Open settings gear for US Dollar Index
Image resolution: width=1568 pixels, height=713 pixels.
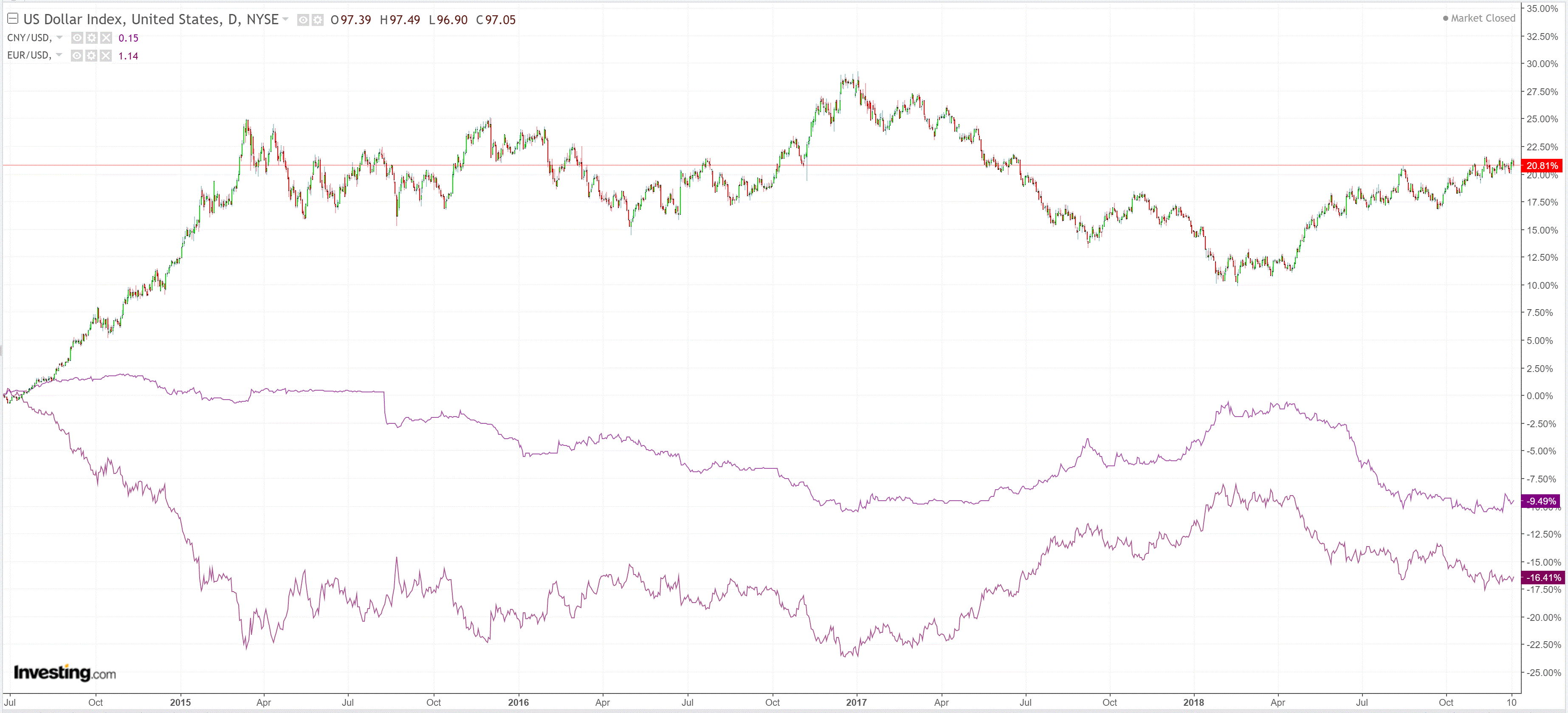pyautogui.click(x=318, y=20)
